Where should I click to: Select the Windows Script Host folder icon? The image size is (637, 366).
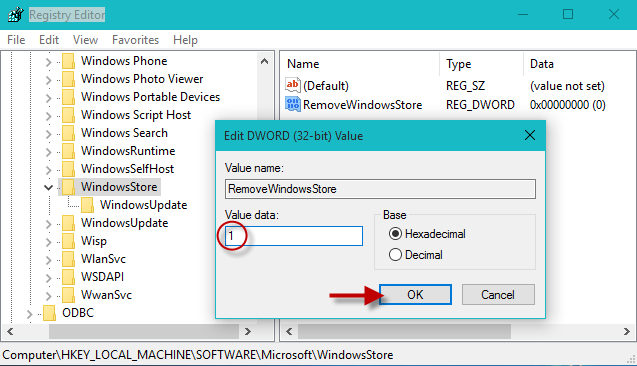(68, 115)
